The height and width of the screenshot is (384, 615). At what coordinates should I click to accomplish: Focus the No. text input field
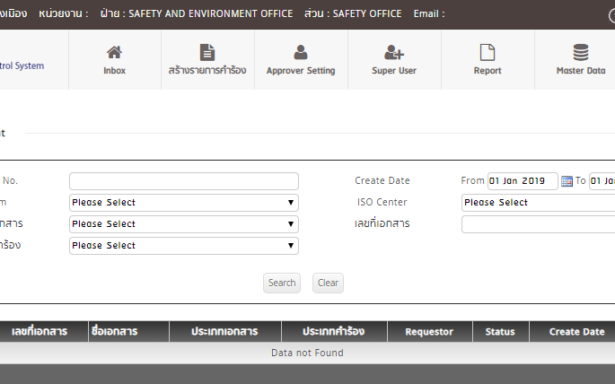click(x=184, y=181)
